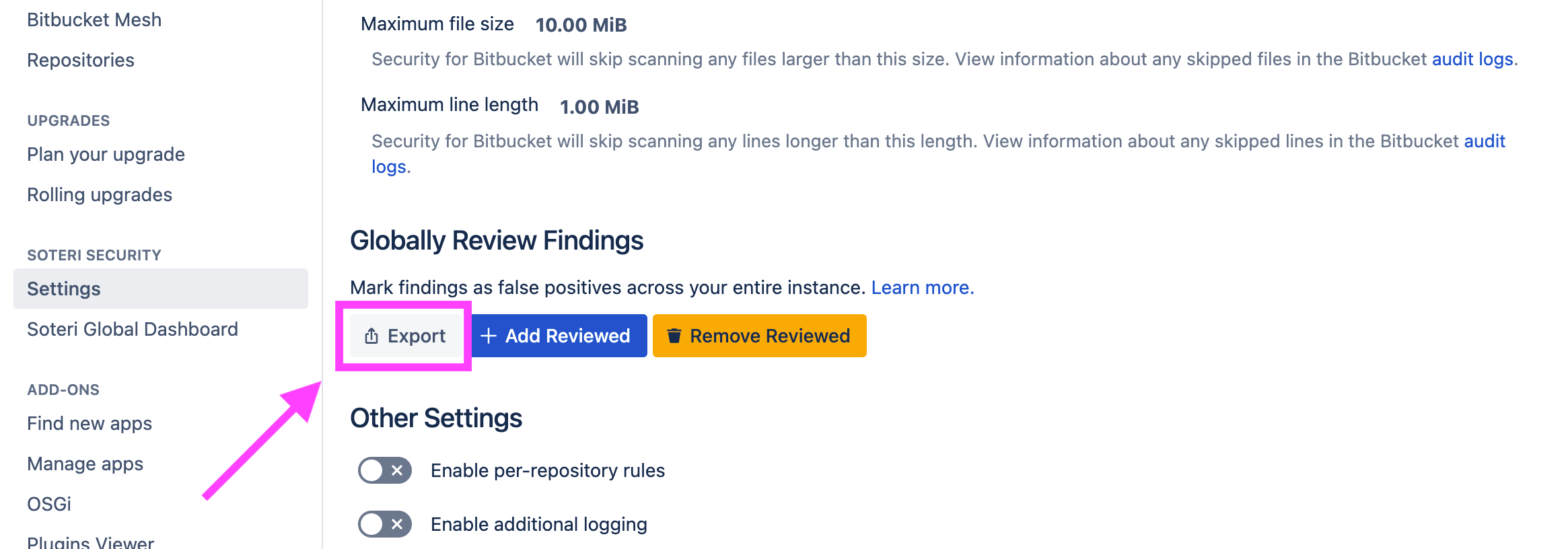1568x549 pixels.
Task: Click the trash icon on Remove Reviewed
Action: pyautogui.click(x=674, y=335)
